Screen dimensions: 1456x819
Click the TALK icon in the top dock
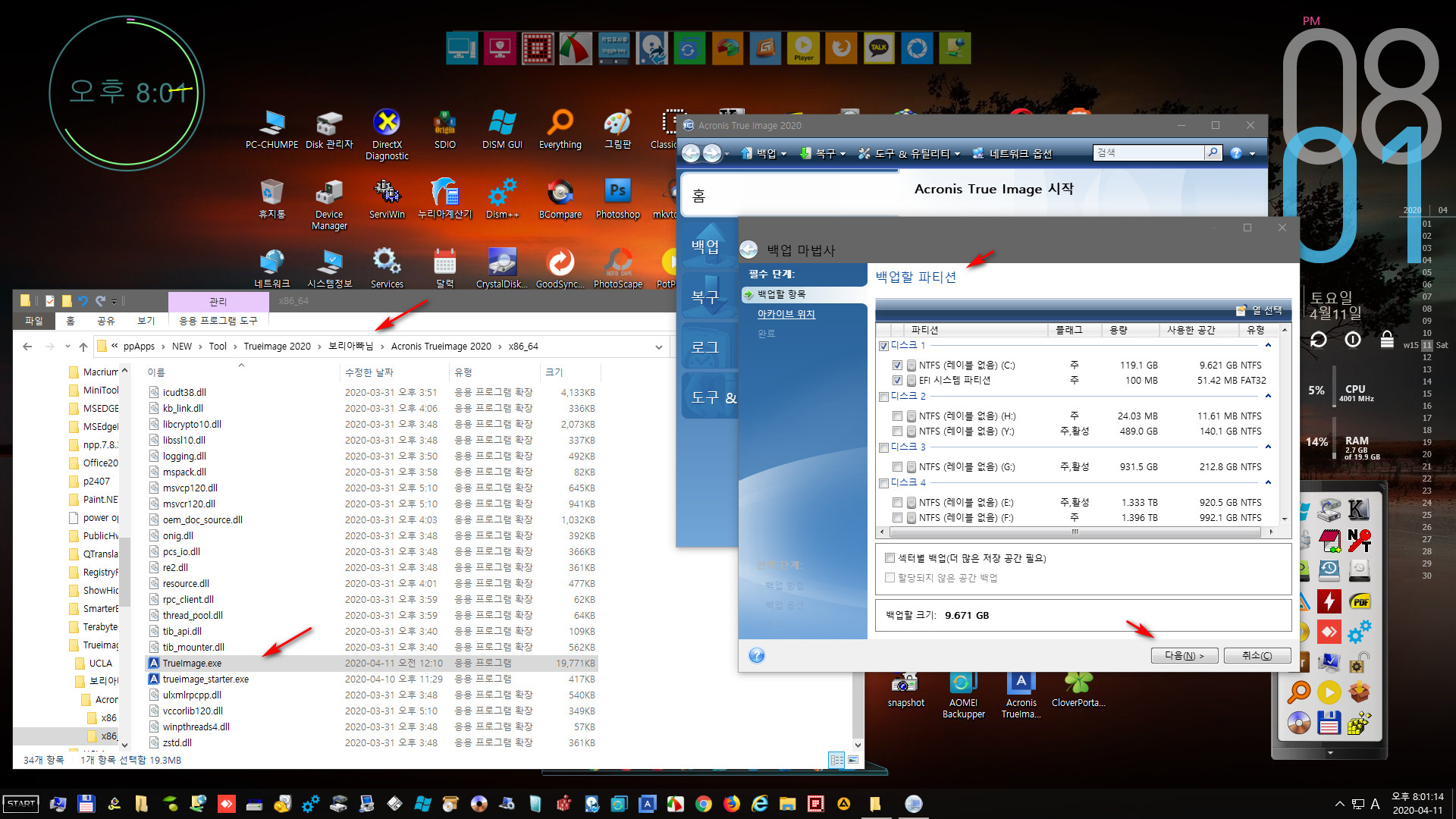click(879, 49)
